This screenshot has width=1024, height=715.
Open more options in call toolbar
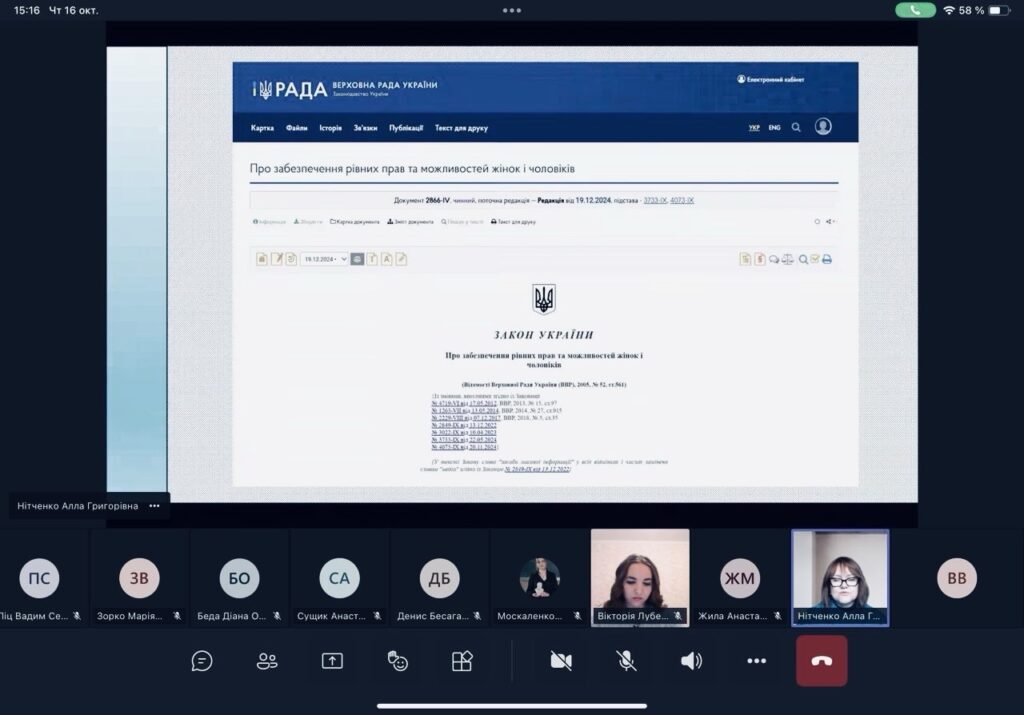[756, 661]
